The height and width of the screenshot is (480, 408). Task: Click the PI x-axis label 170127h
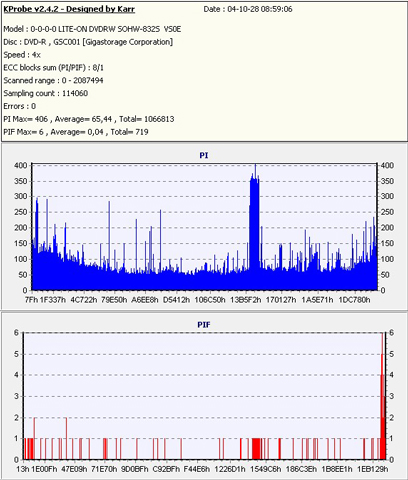pyautogui.click(x=281, y=300)
